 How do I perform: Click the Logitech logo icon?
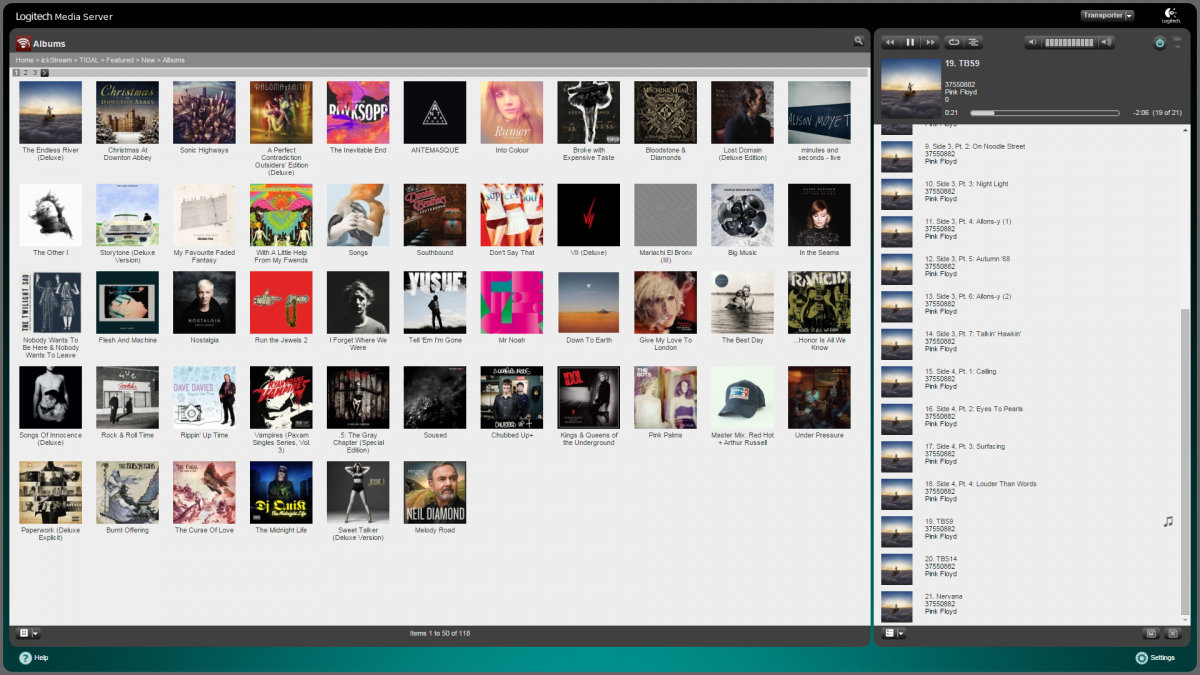[x=1171, y=15]
